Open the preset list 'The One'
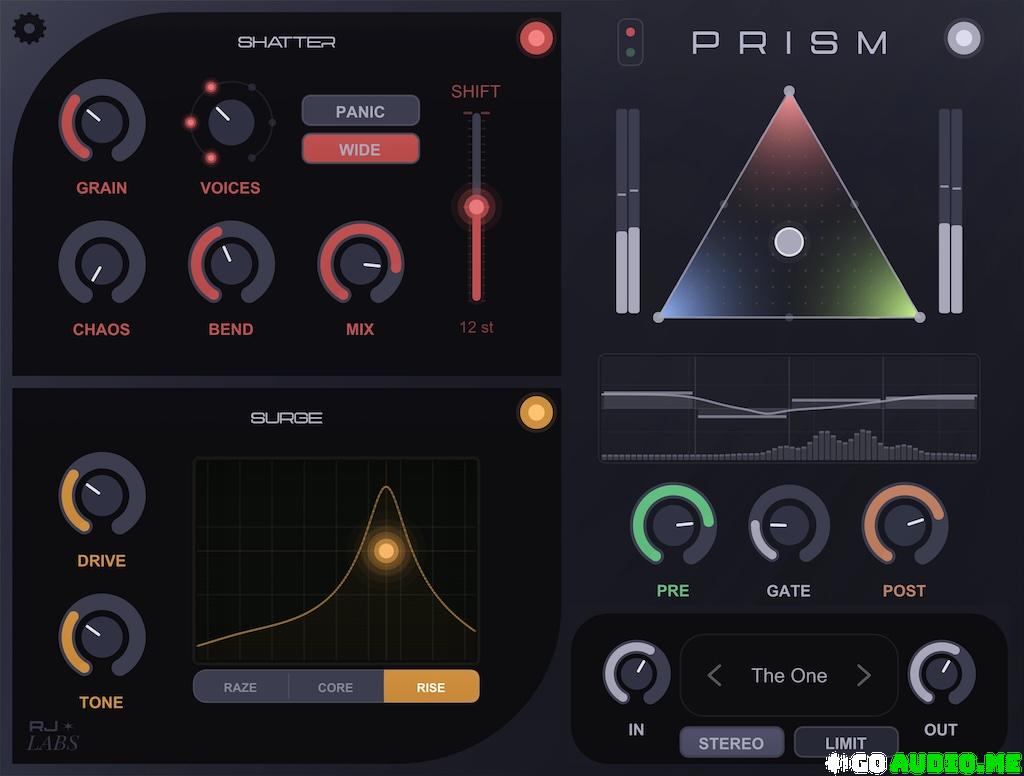Viewport: 1024px width, 776px height. 789,675
